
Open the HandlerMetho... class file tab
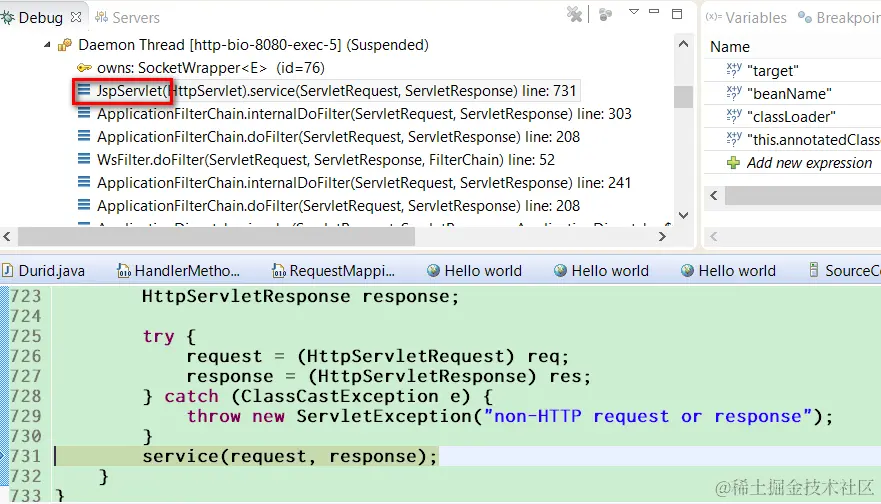click(x=178, y=271)
